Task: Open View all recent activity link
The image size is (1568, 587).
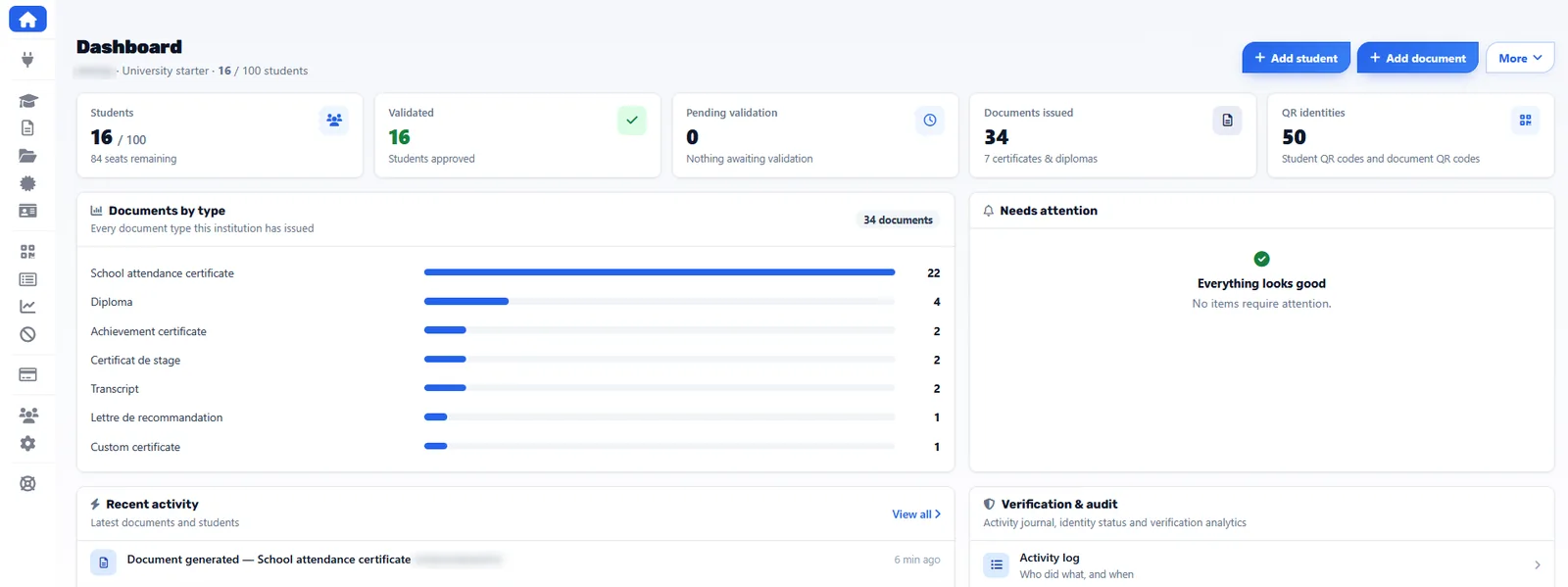Action: (916, 514)
